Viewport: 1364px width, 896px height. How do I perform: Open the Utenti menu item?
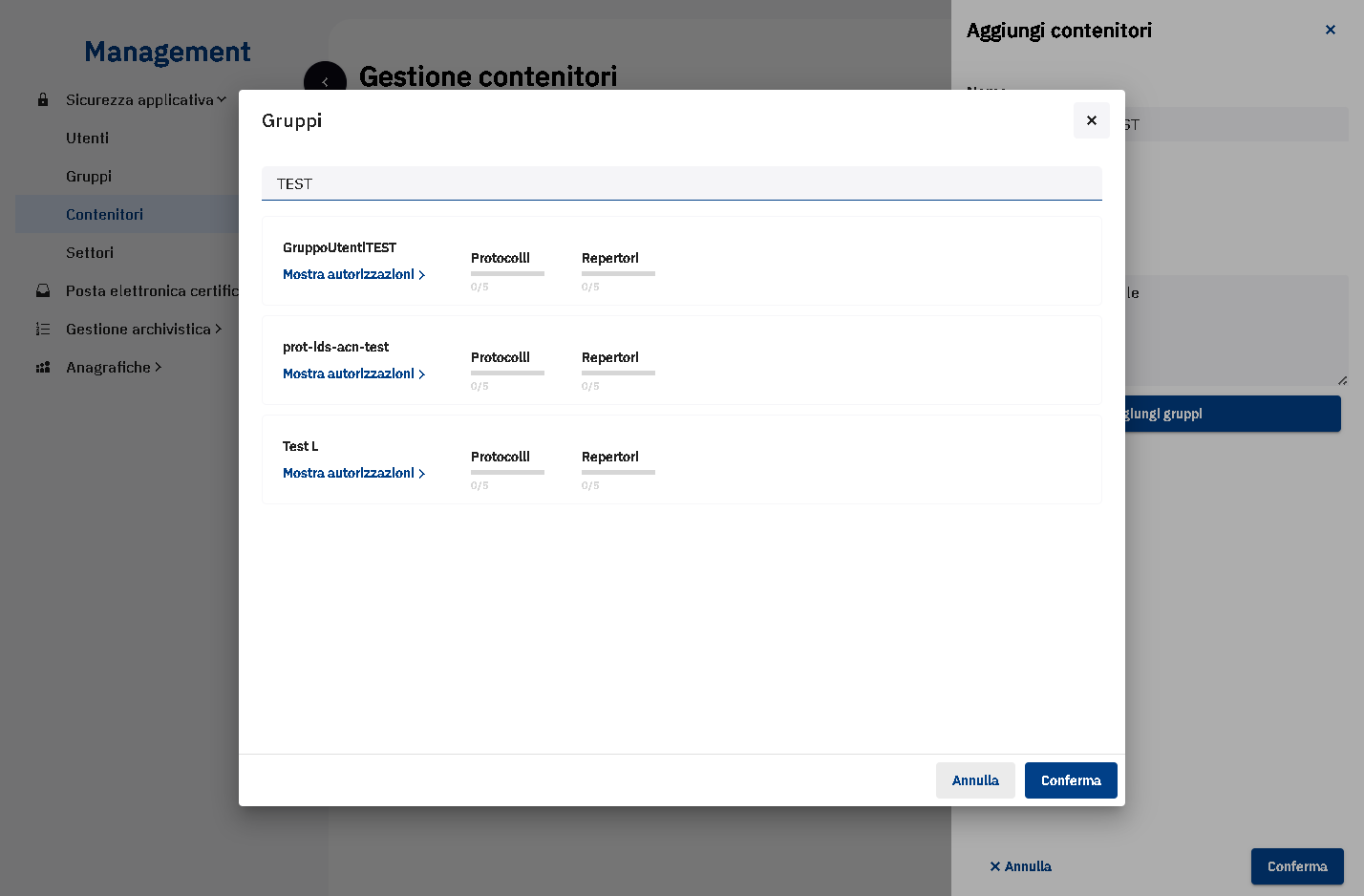pos(88,138)
